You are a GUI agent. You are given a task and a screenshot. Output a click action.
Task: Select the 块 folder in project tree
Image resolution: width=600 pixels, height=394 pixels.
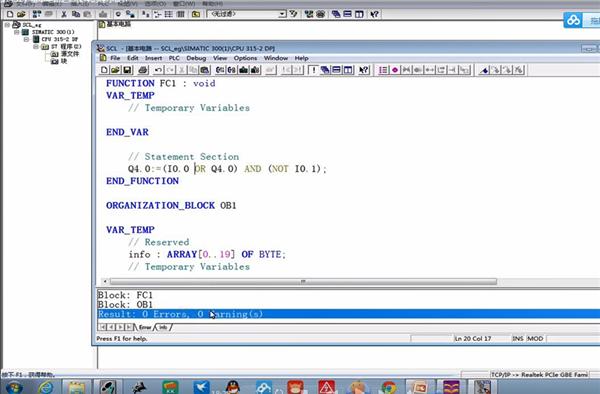click(59, 61)
